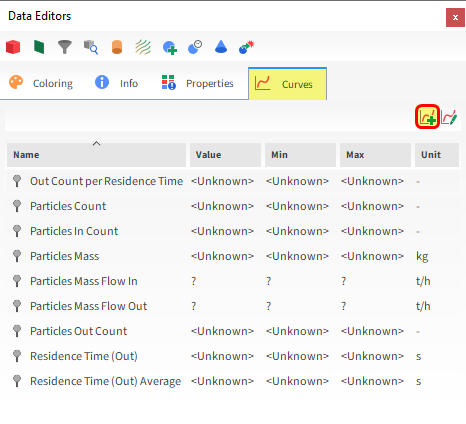Image resolution: width=466 pixels, height=424 pixels.
Task: Open the cube inspector magnifier icon
Action: pyautogui.click(x=91, y=47)
